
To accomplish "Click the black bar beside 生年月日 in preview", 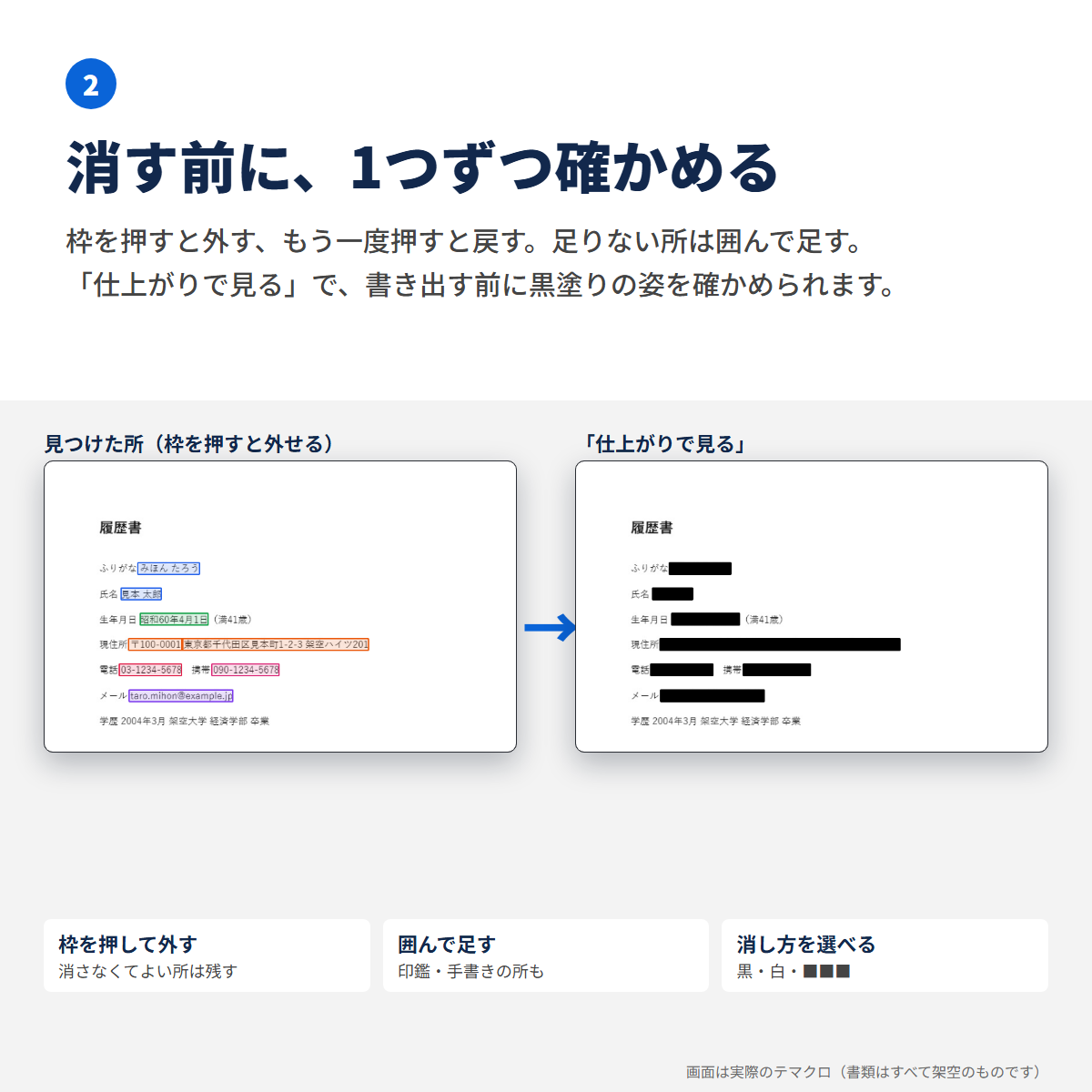I will pos(705,620).
